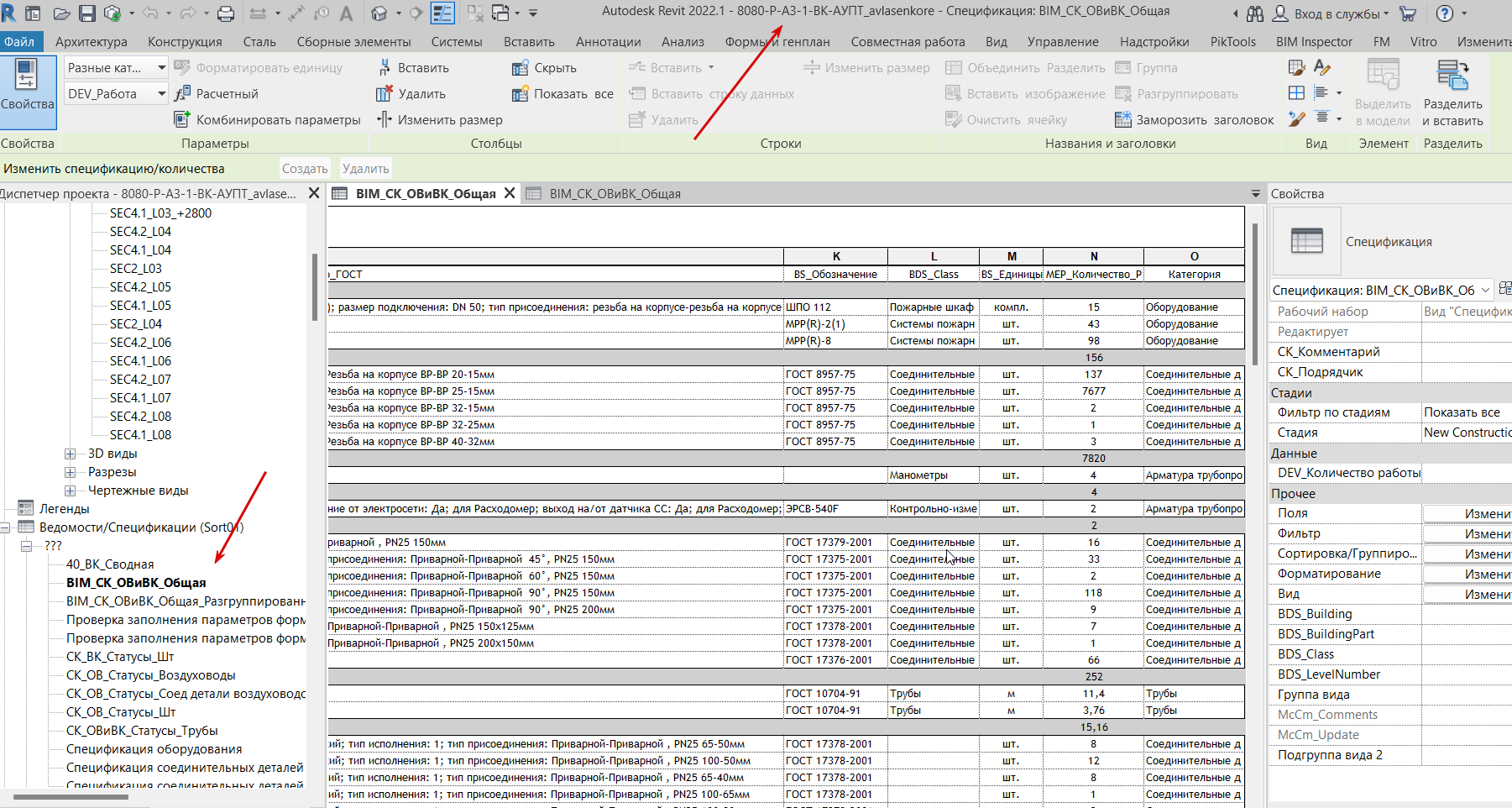Expand the 3D виды tree node
The width and height of the screenshot is (1512, 808).
click(x=71, y=454)
